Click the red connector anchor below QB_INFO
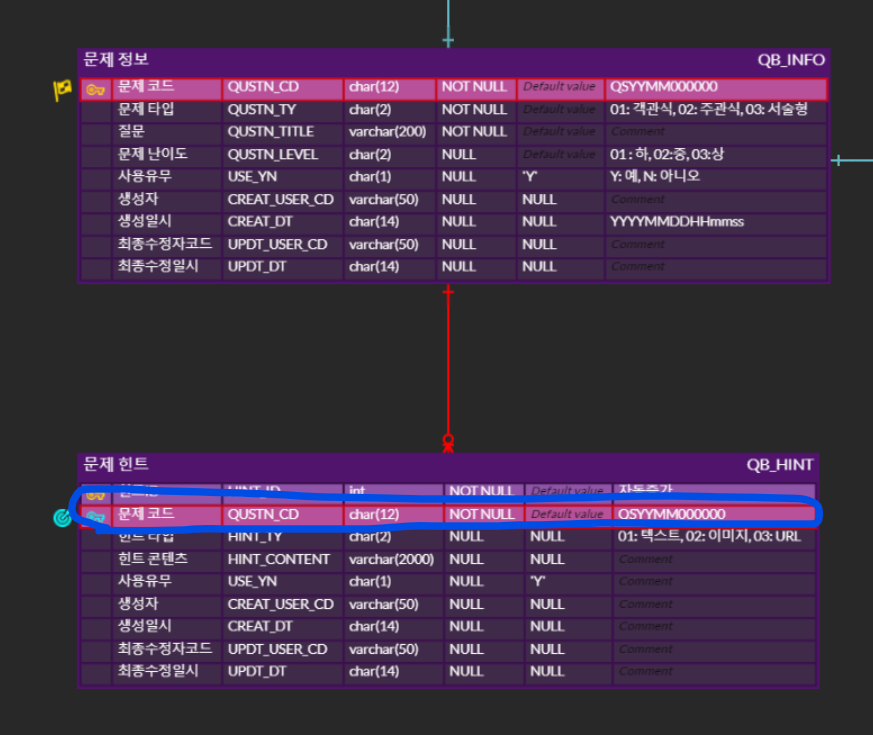 click(448, 291)
